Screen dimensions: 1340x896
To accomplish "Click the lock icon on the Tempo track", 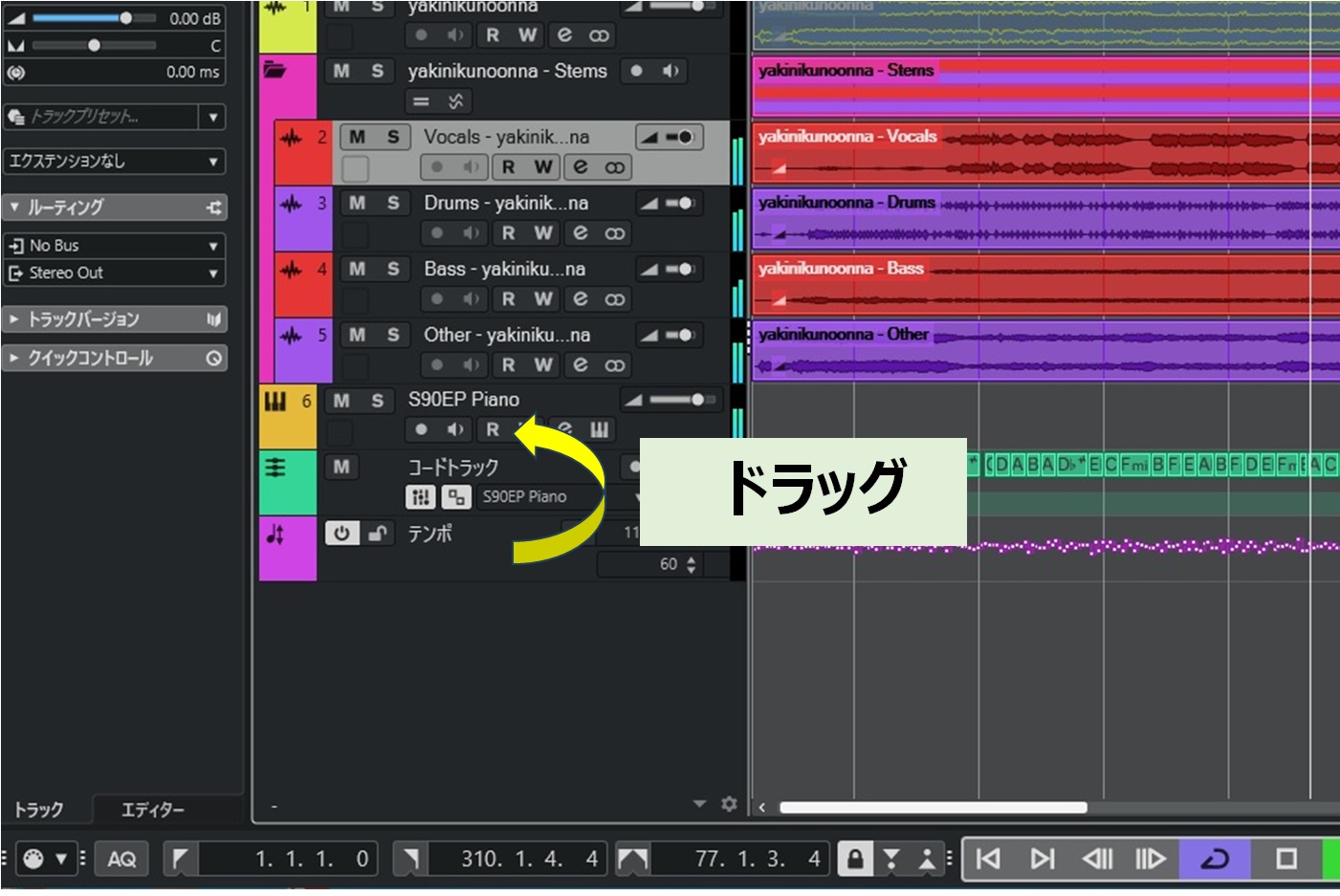I will click(379, 534).
